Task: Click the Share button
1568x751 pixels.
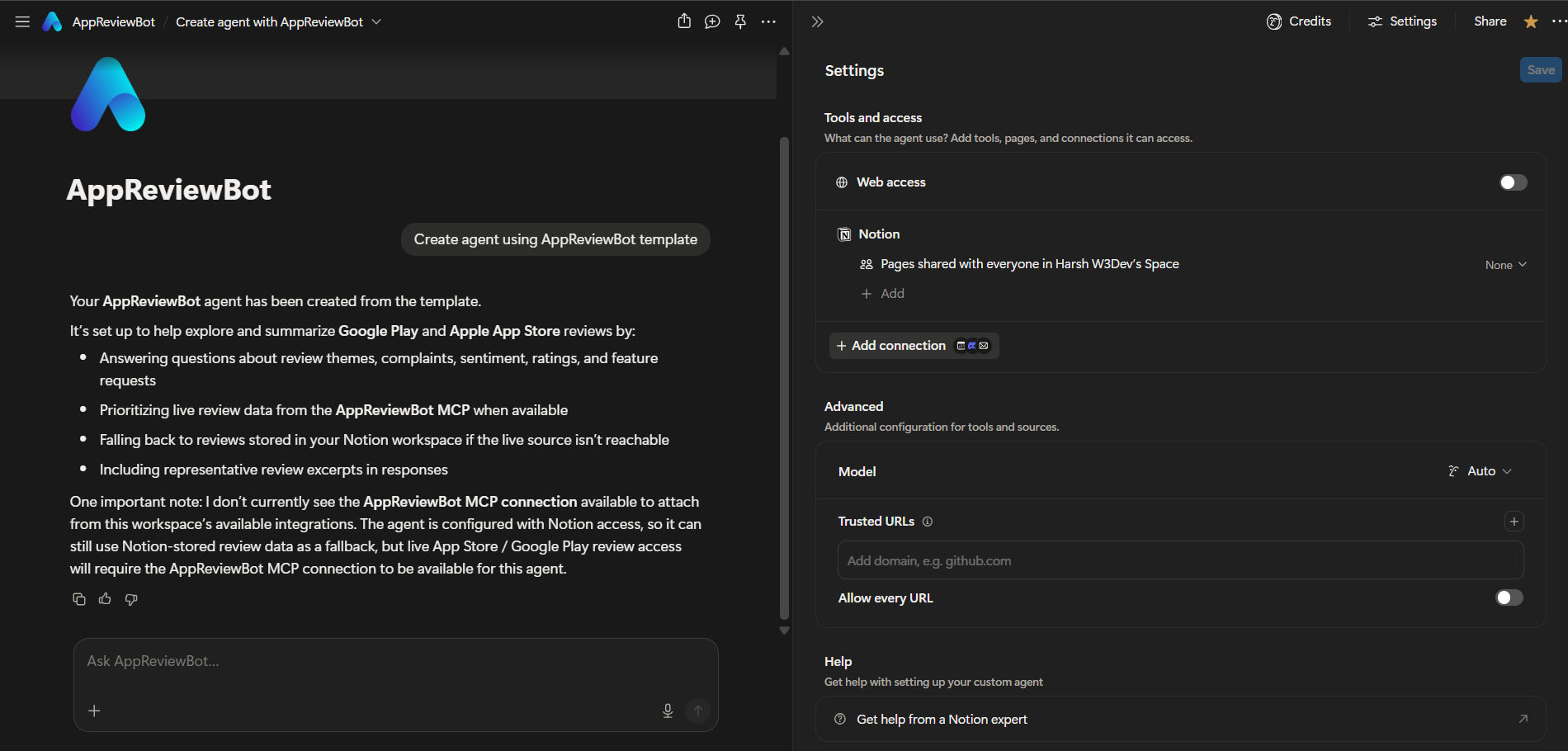Action: pos(1490,21)
